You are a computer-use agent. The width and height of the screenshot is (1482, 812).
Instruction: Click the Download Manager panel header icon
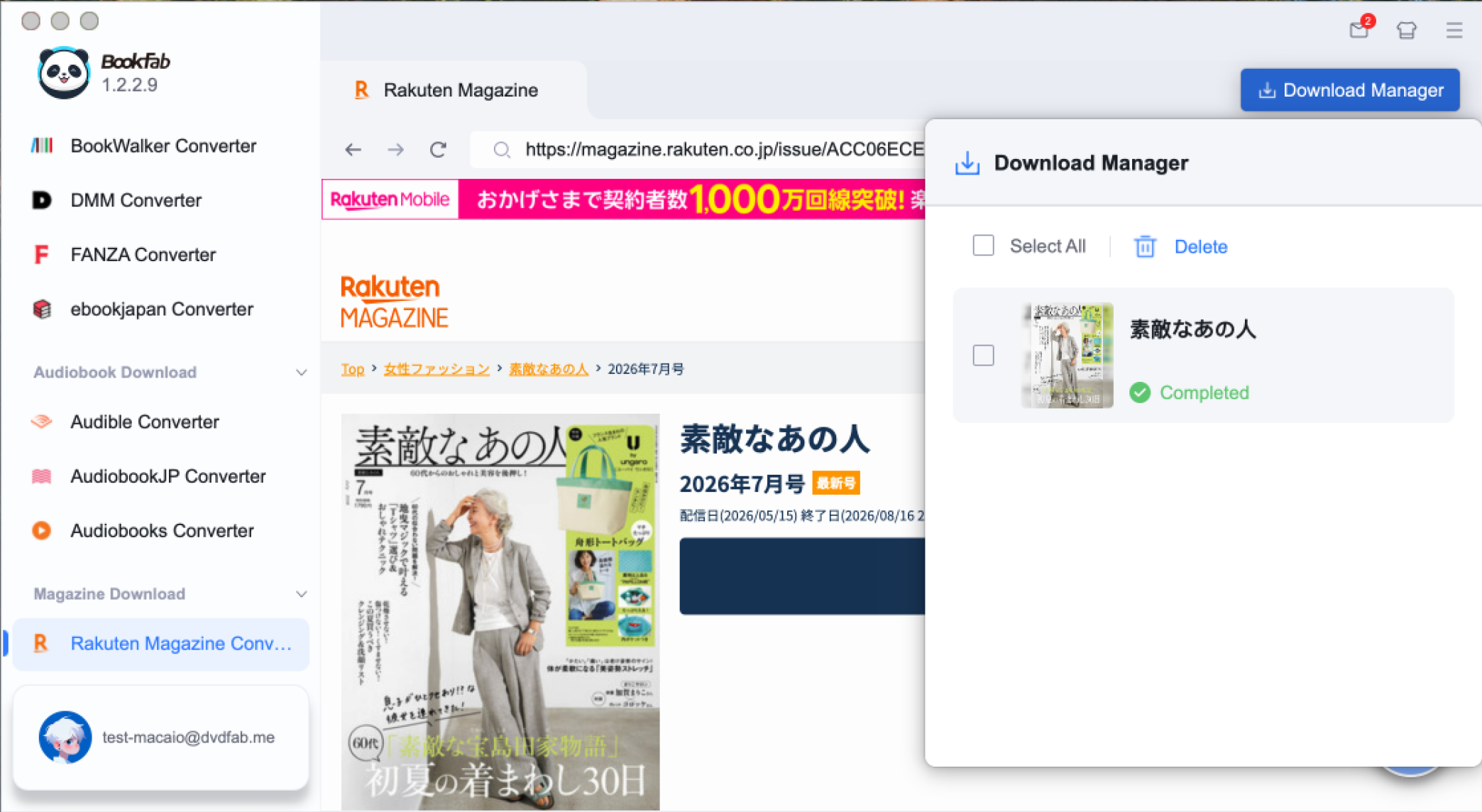967,163
